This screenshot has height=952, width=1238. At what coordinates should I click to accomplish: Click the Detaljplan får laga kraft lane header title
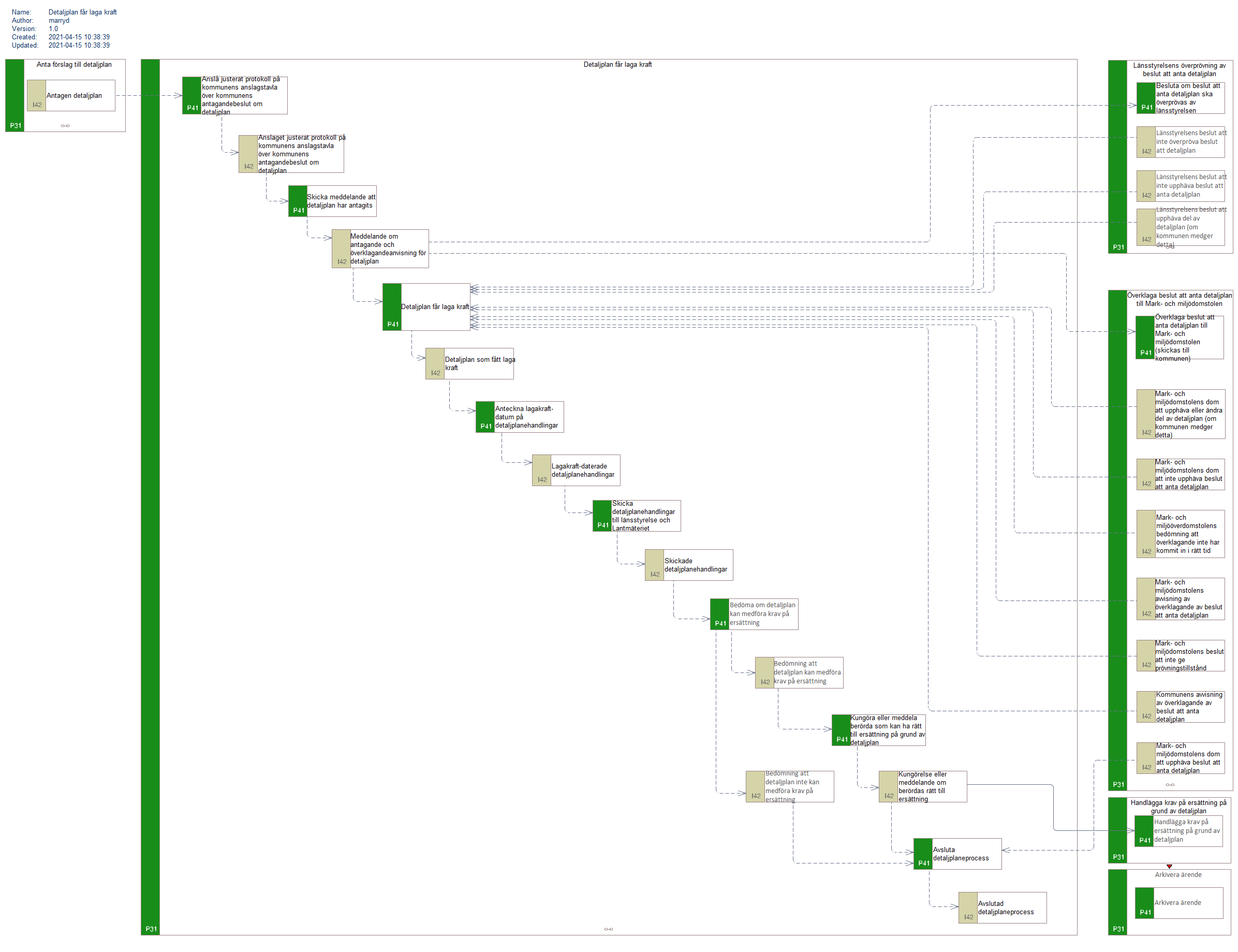tap(617, 65)
